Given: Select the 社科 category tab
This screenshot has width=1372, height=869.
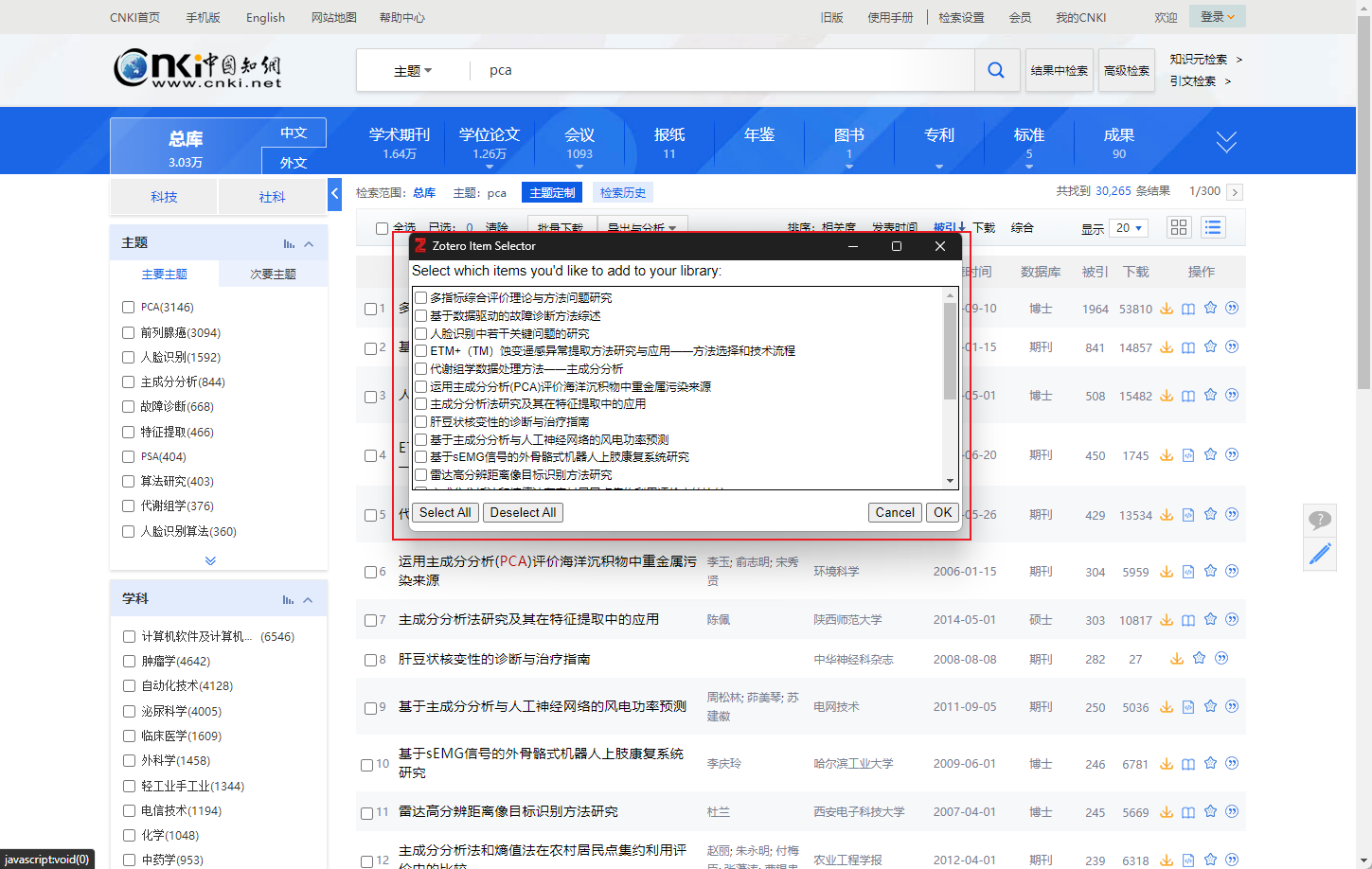Looking at the screenshot, I should pos(272,197).
